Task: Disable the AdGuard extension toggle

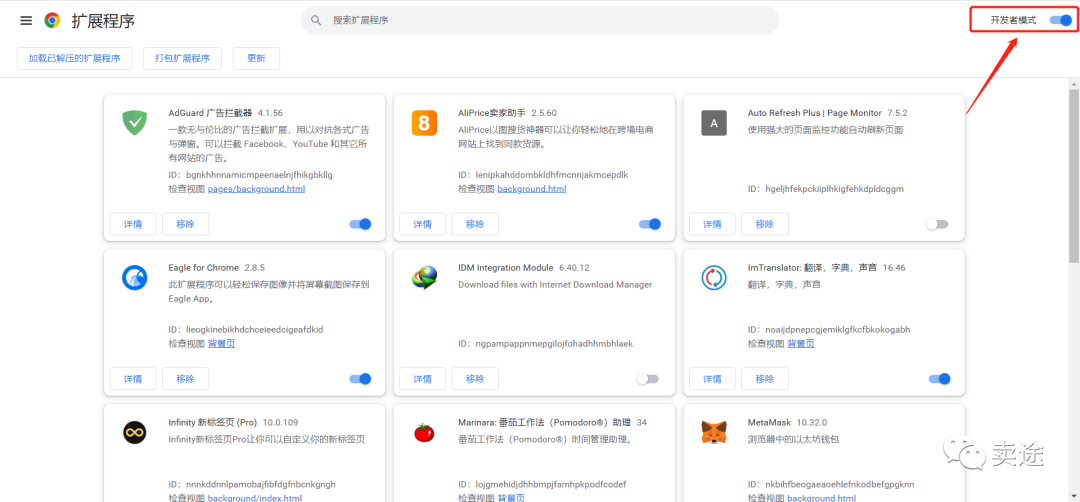Action: point(360,224)
